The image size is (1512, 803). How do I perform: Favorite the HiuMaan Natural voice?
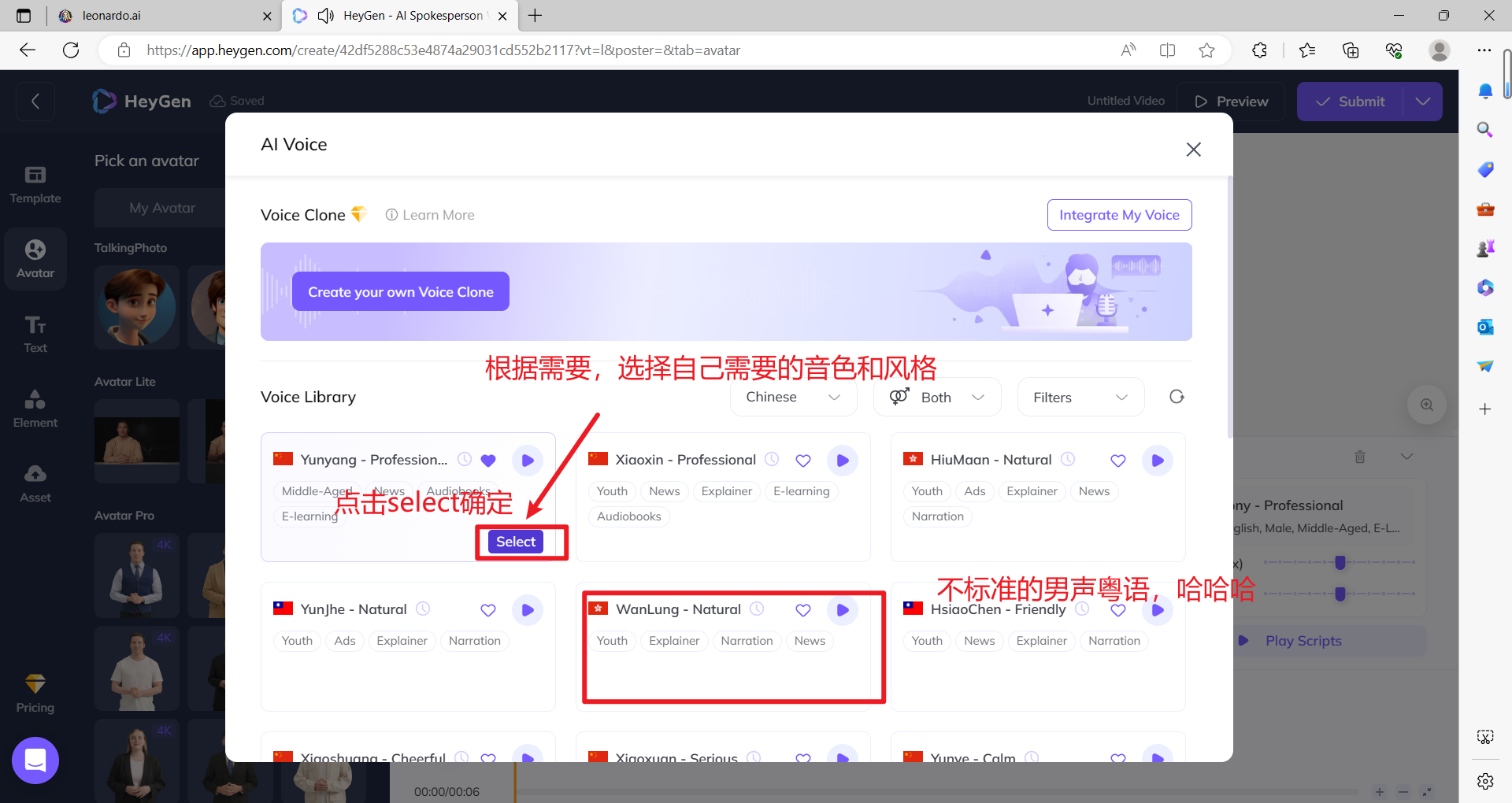(x=1118, y=461)
